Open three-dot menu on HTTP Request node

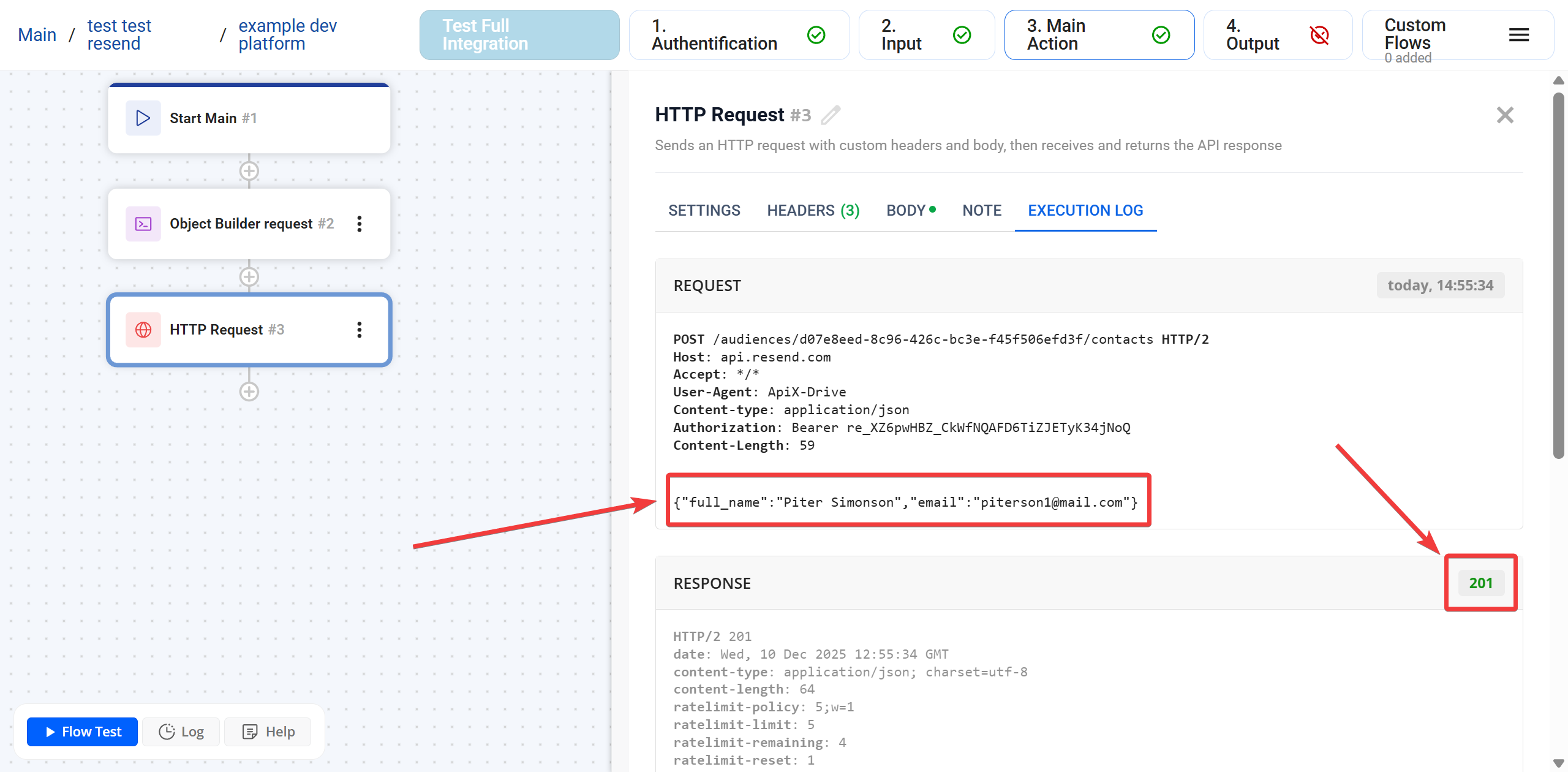pos(360,330)
